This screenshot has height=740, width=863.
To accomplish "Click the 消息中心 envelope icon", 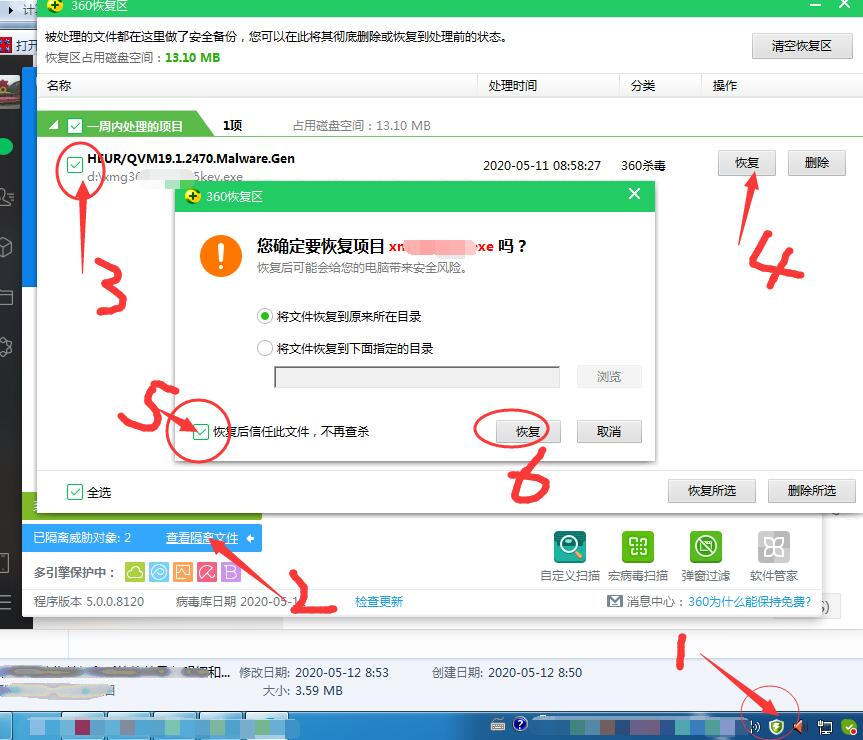I will pyautogui.click(x=614, y=601).
